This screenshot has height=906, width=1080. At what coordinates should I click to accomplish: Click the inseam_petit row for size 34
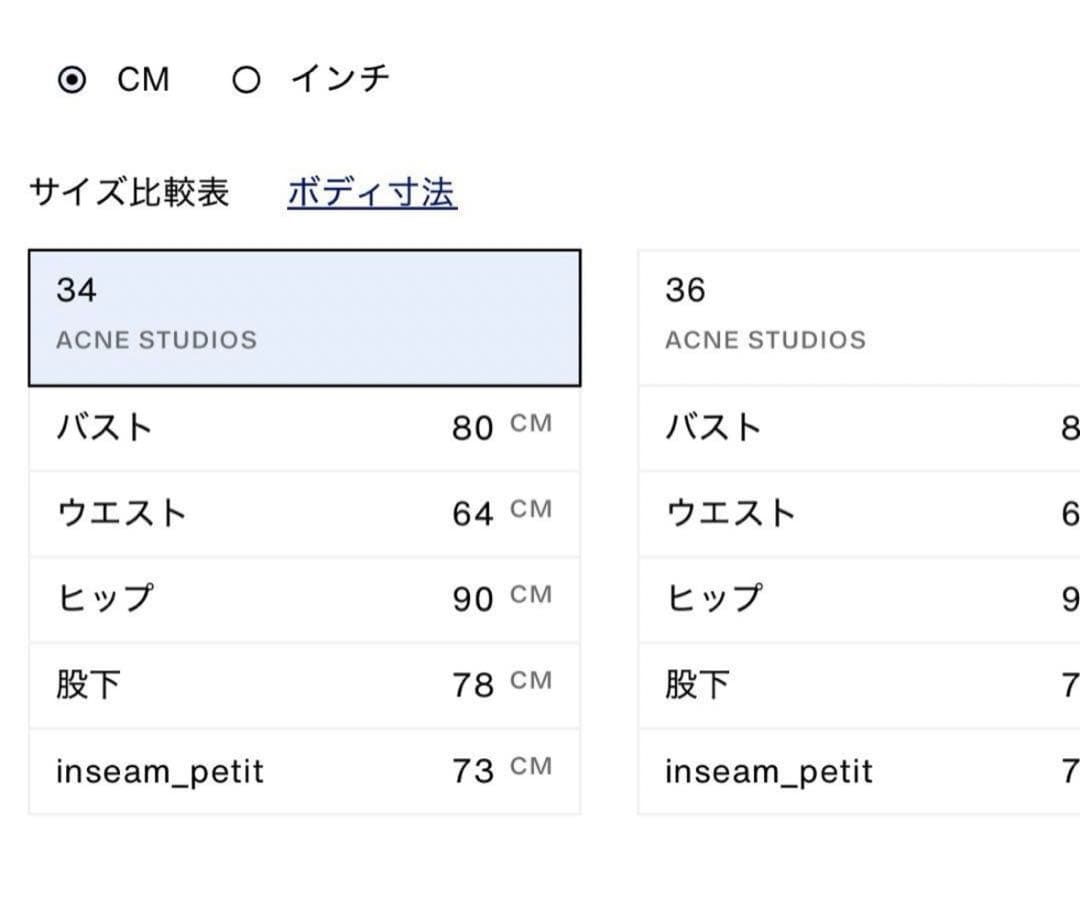pos(305,771)
